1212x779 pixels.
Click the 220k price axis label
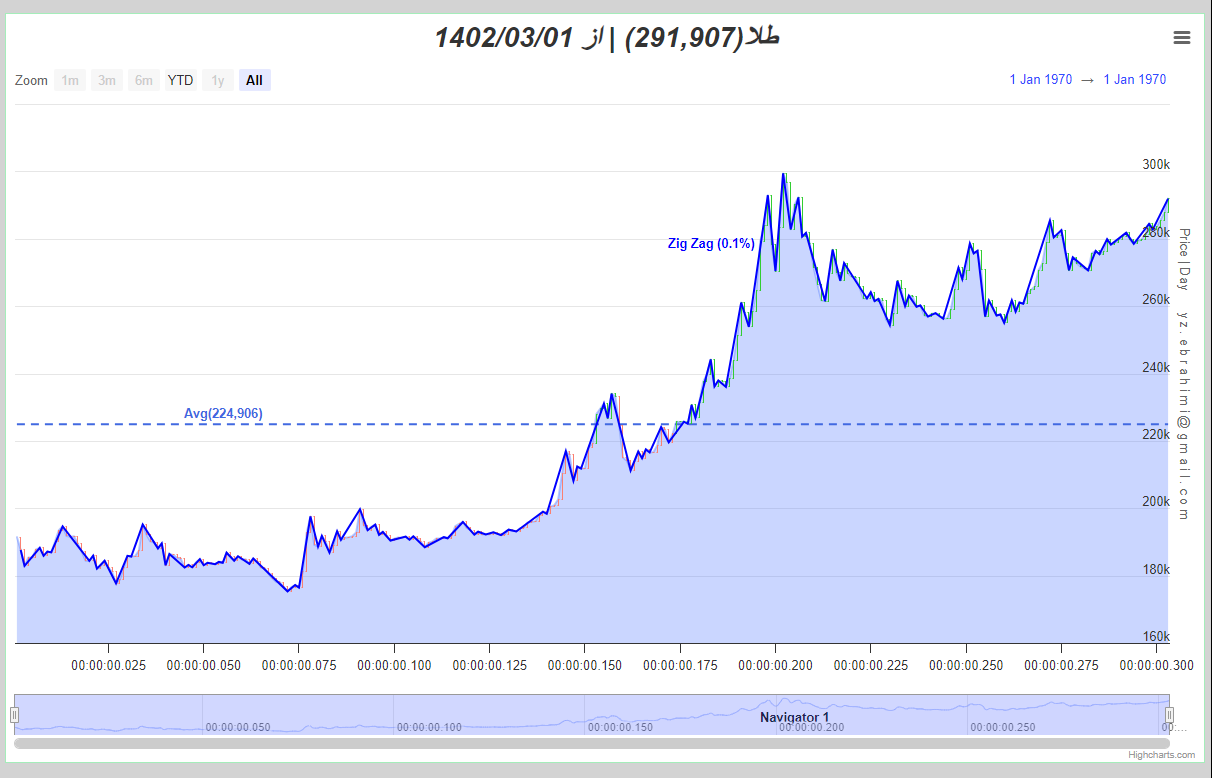pos(1156,435)
